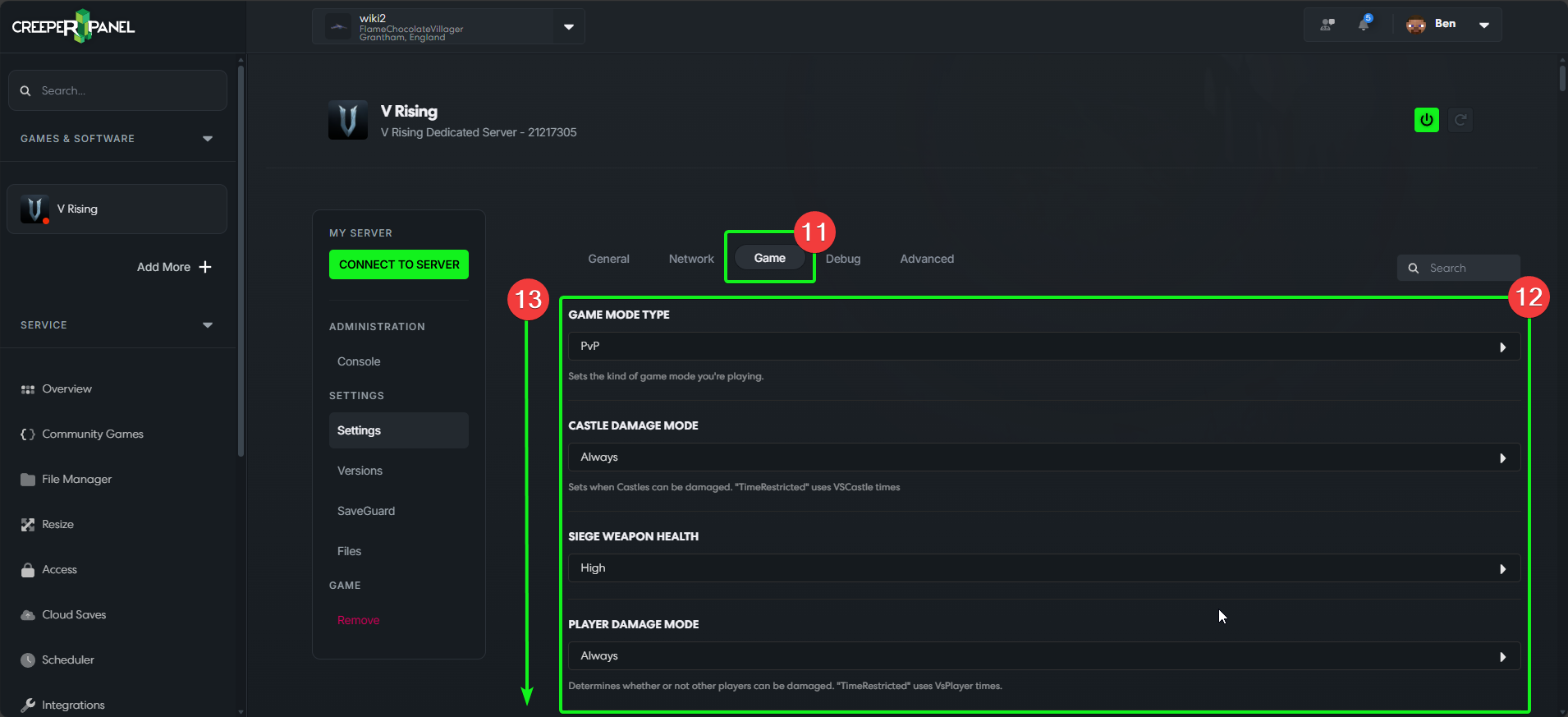Switch to the General tab
Screen dimensions: 1568x717
click(x=609, y=259)
